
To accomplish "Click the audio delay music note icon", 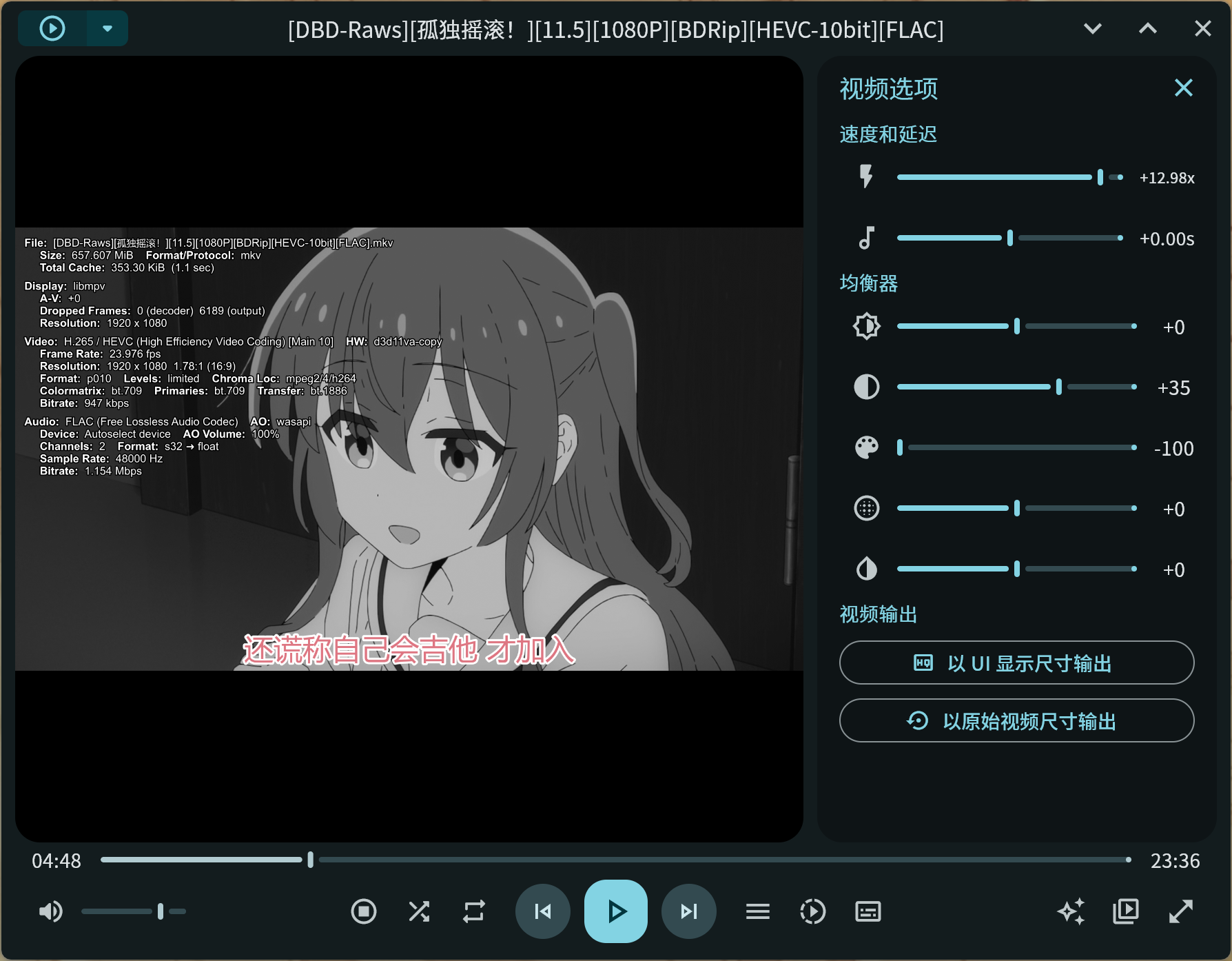I will click(x=866, y=238).
